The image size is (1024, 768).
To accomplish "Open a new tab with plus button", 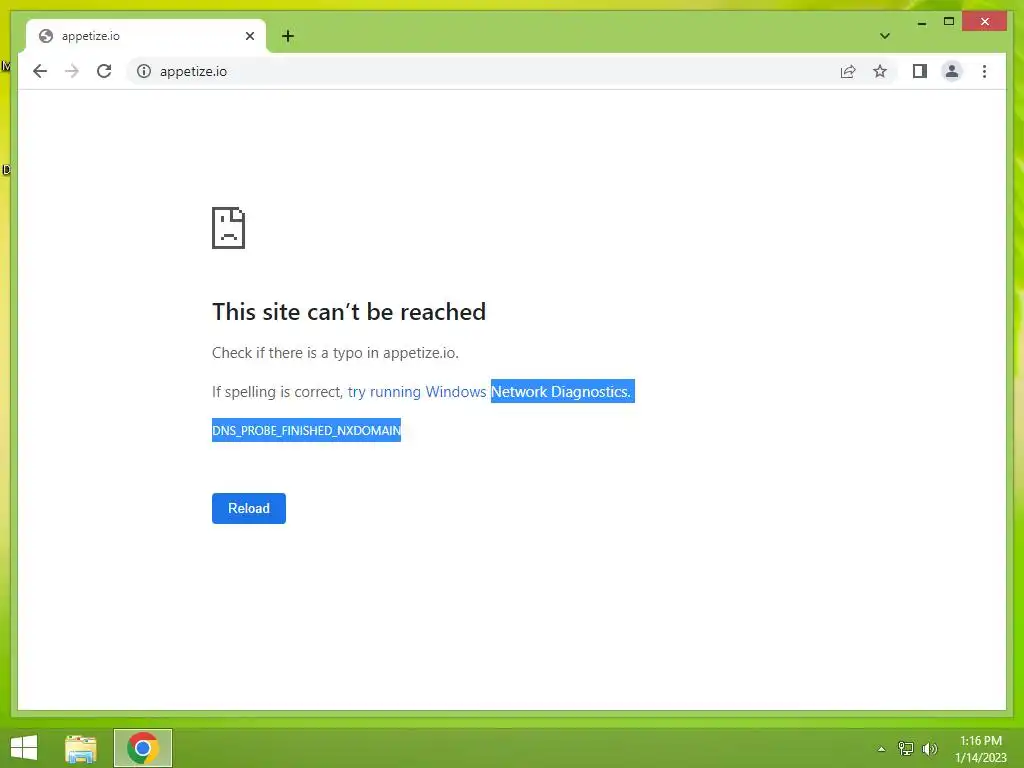I will click(x=288, y=36).
